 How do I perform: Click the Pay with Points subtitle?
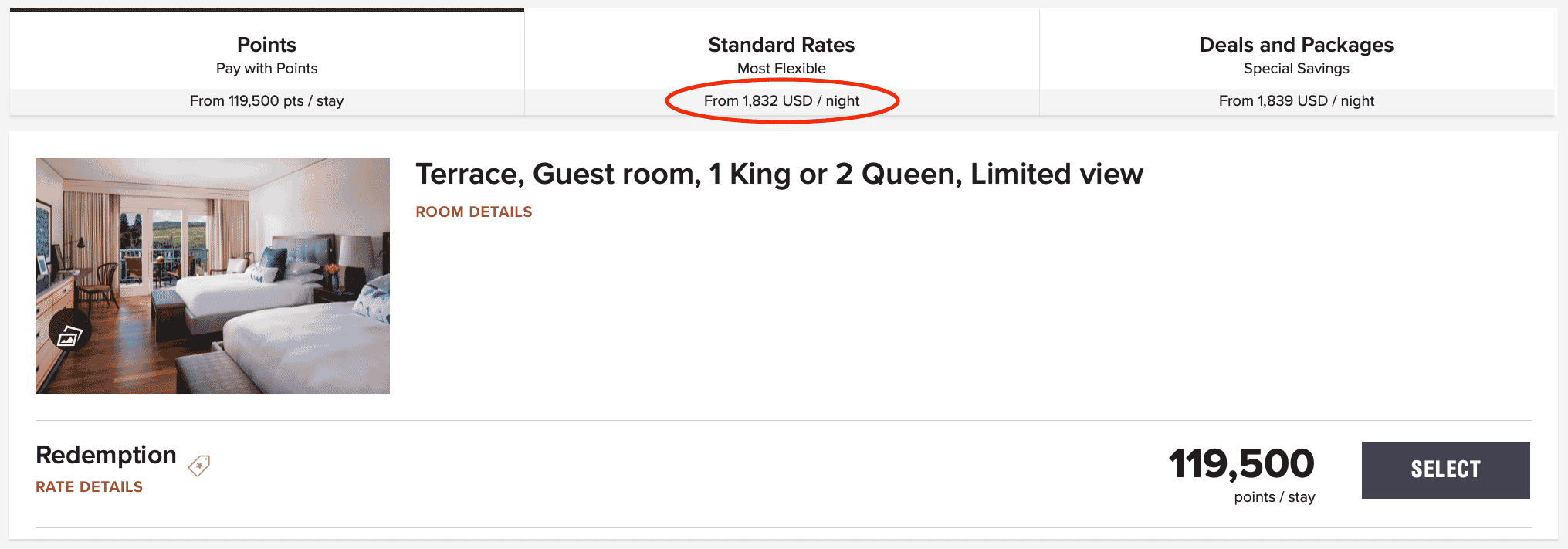(x=266, y=69)
